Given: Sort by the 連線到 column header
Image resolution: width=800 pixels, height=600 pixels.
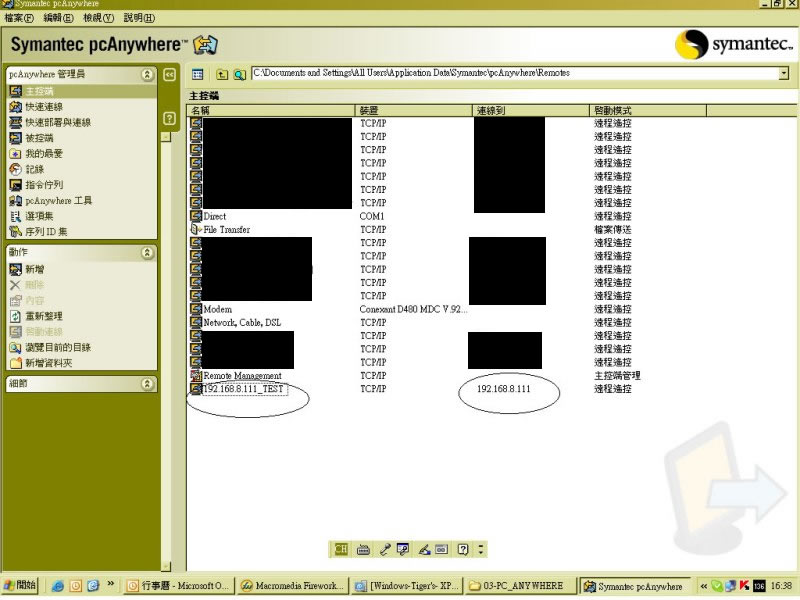Looking at the screenshot, I should (x=531, y=111).
